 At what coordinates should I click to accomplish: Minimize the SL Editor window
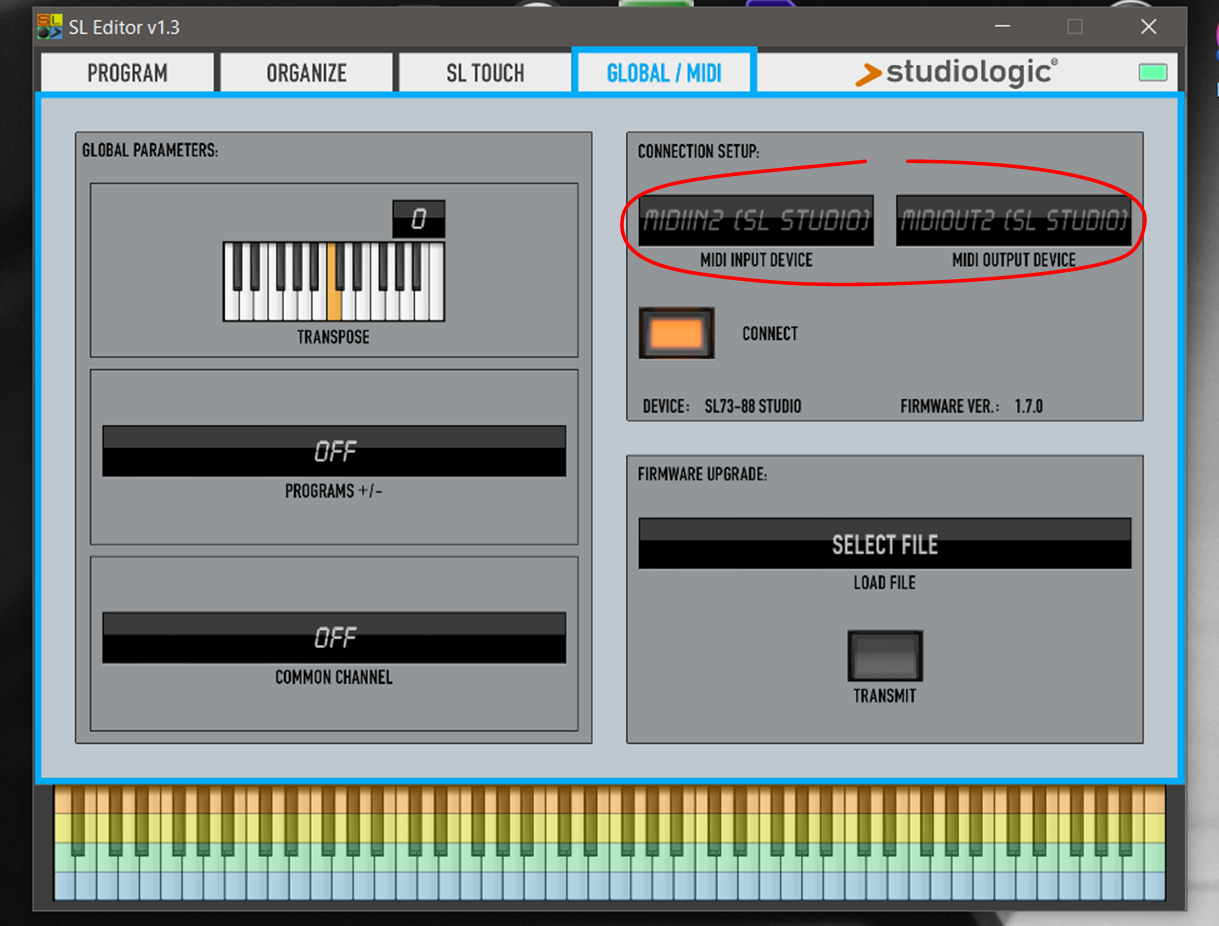(x=1003, y=27)
